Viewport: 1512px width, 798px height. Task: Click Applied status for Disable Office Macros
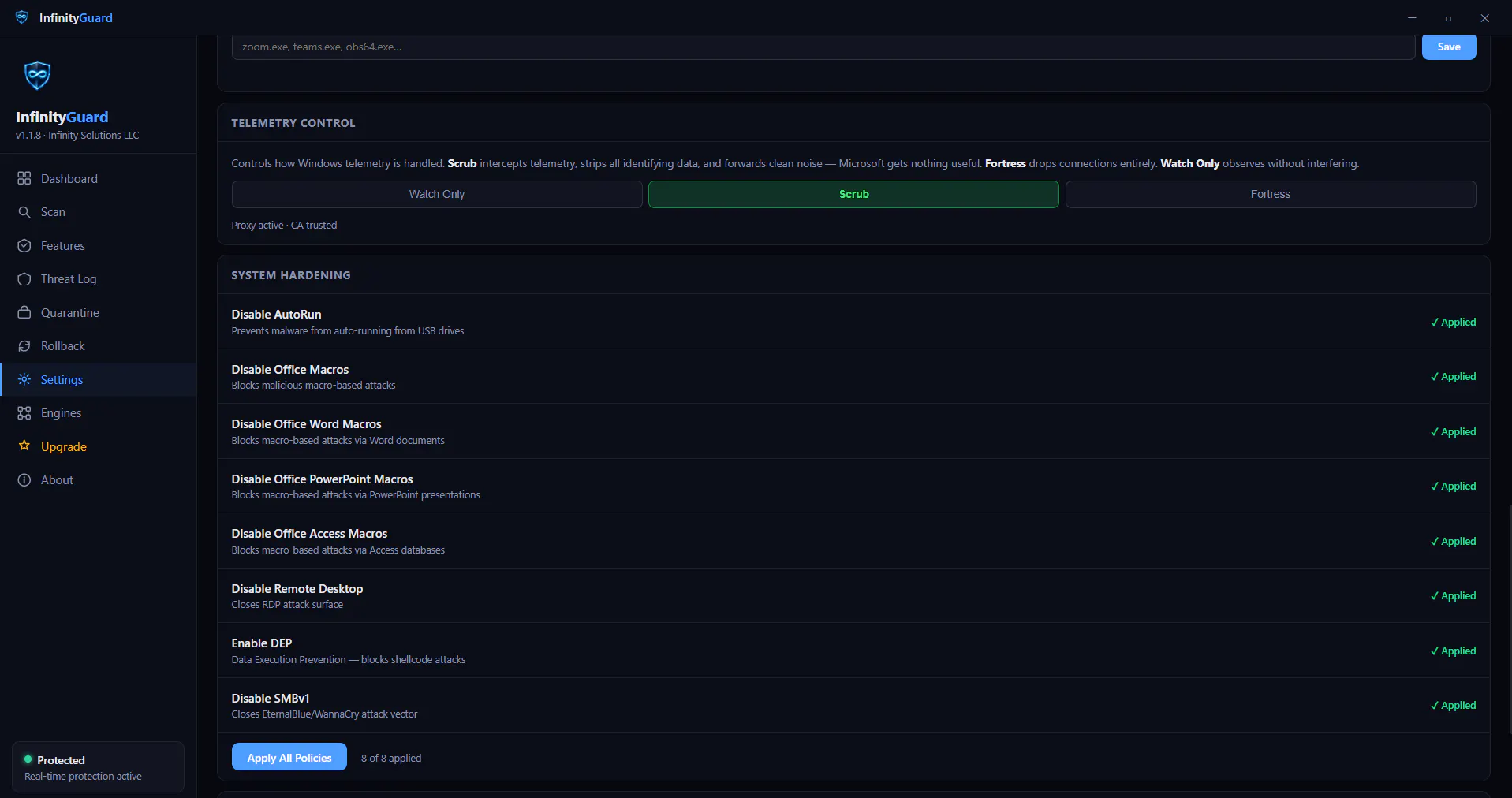1453,376
